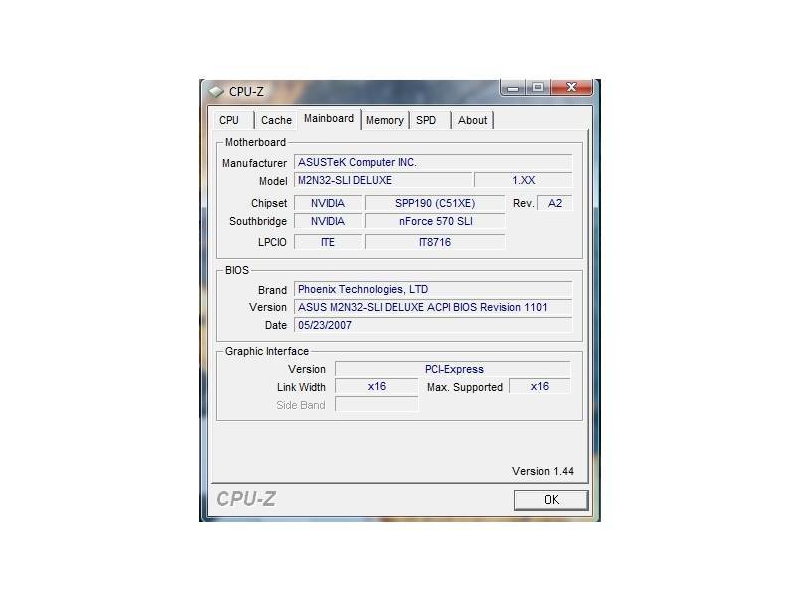
Task: Click the Chipset vendor NVIDIA field
Action: click(328, 203)
